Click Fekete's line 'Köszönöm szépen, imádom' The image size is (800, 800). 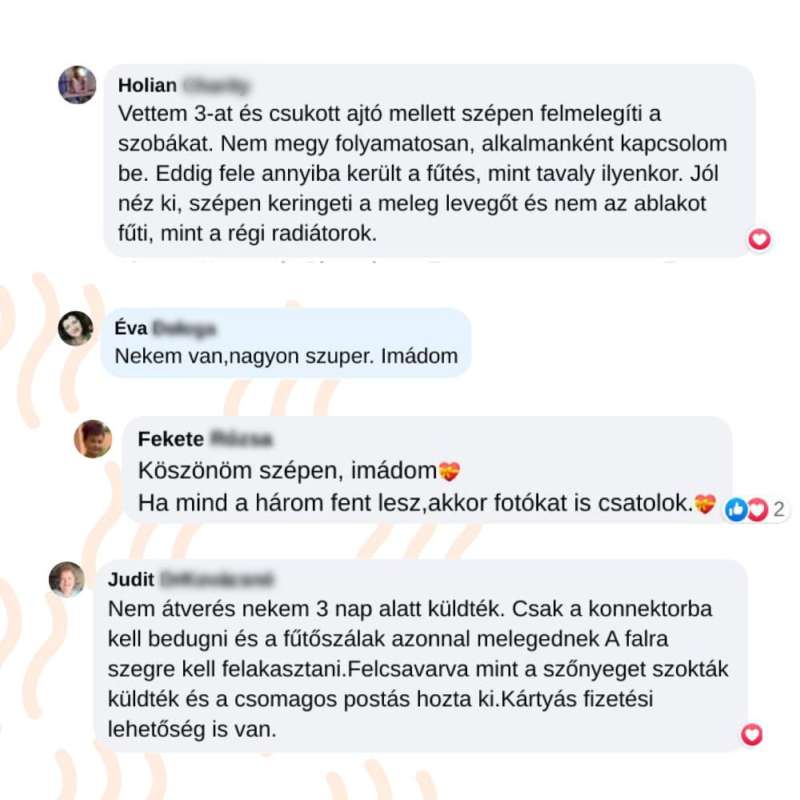tap(287, 470)
